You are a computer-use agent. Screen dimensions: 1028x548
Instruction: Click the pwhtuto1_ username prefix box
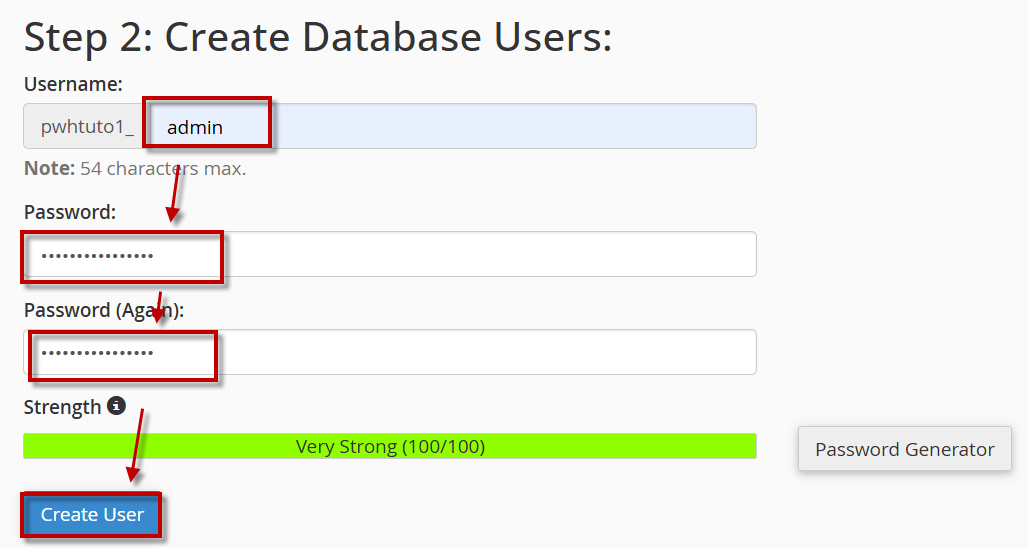pos(87,127)
